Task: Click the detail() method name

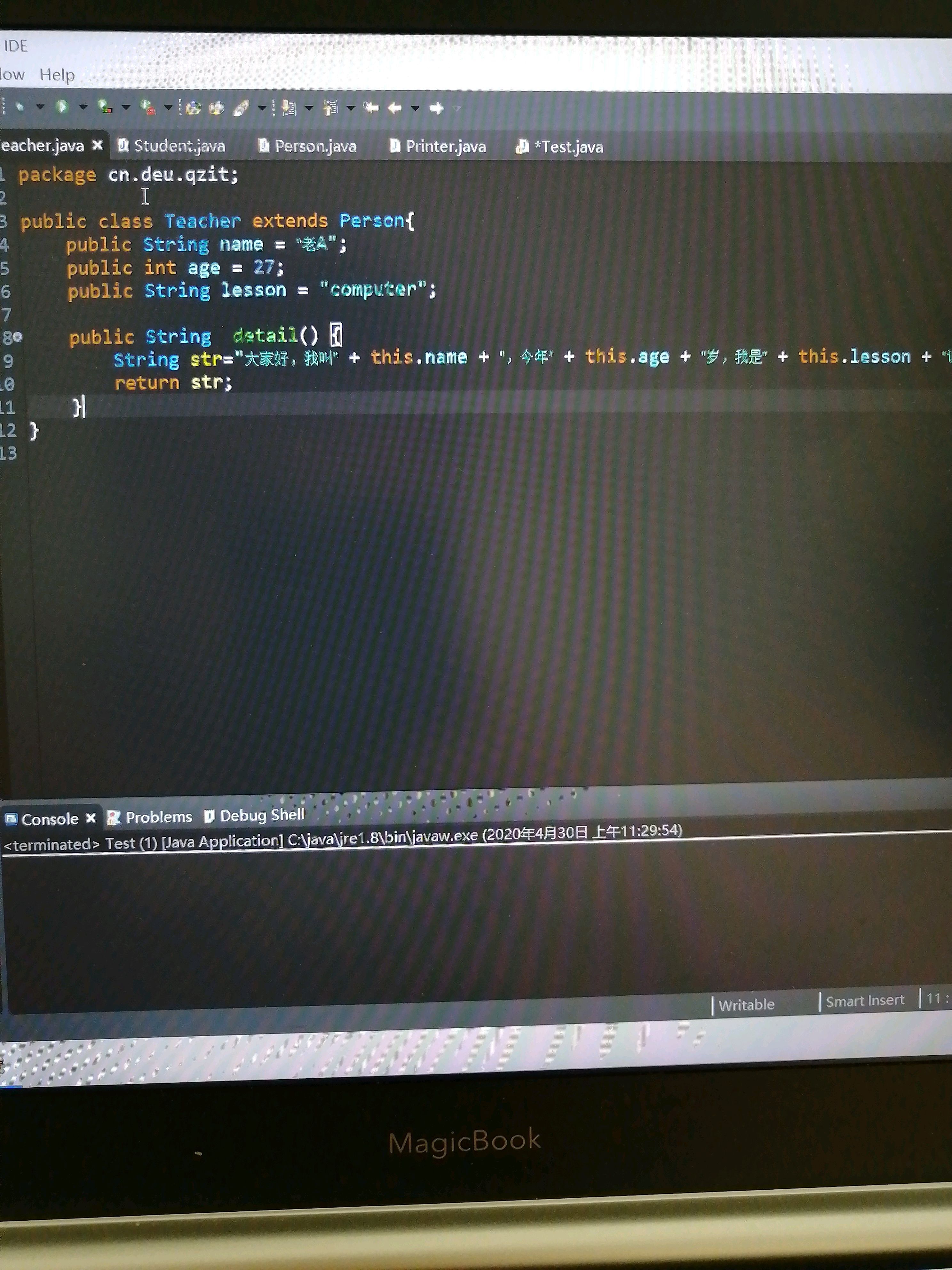Action: click(x=275, y=335)
